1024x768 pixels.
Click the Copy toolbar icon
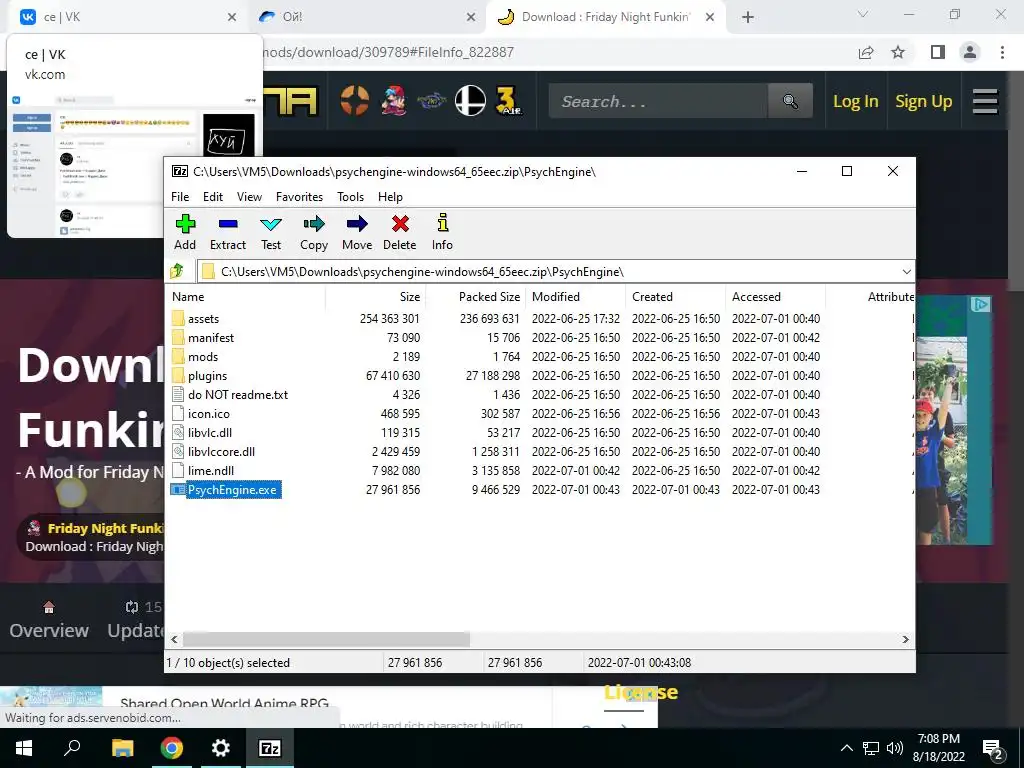314,232
